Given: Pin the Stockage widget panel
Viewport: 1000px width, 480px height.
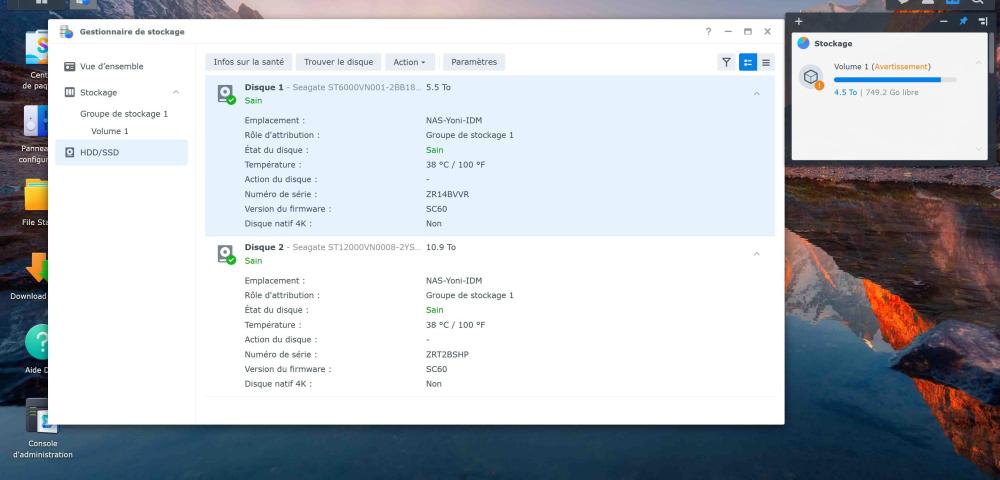Looking at the screenshot, I should (963, 21).
